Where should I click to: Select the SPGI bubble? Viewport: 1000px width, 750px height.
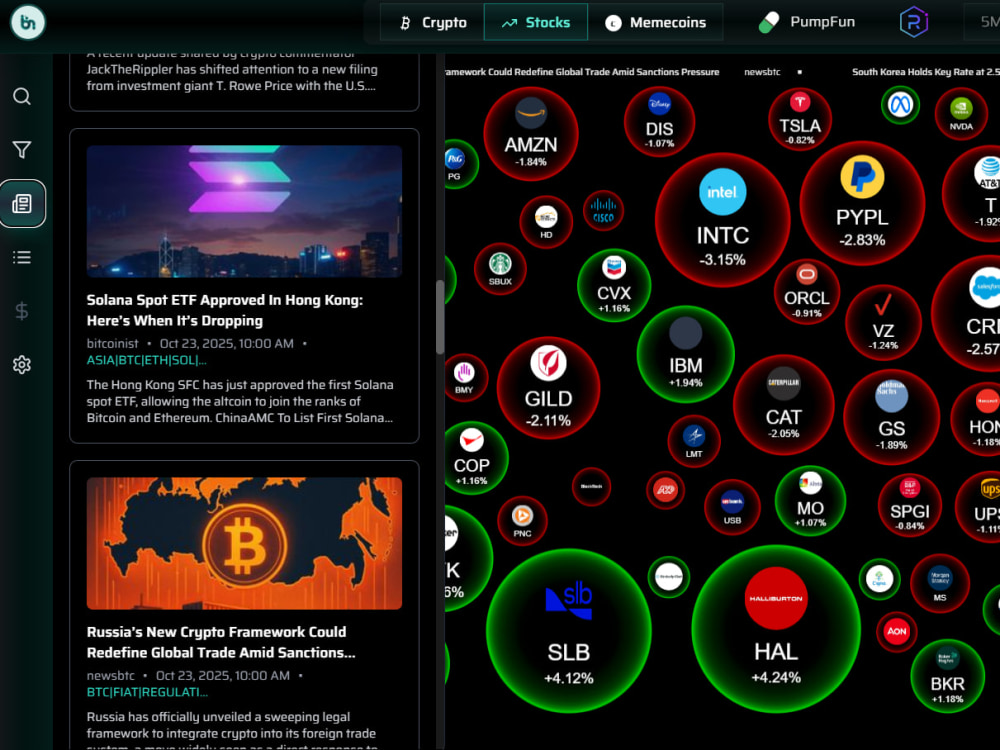(910, 505)
